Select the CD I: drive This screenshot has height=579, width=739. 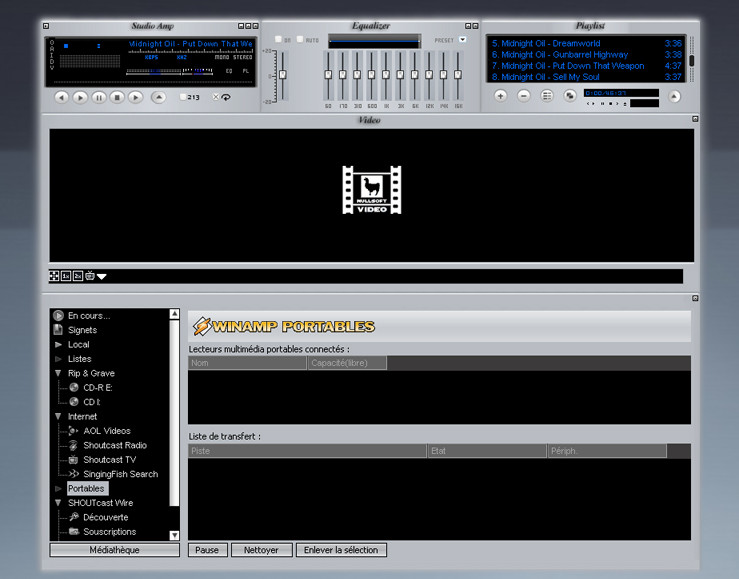click(x=91, y=402)
